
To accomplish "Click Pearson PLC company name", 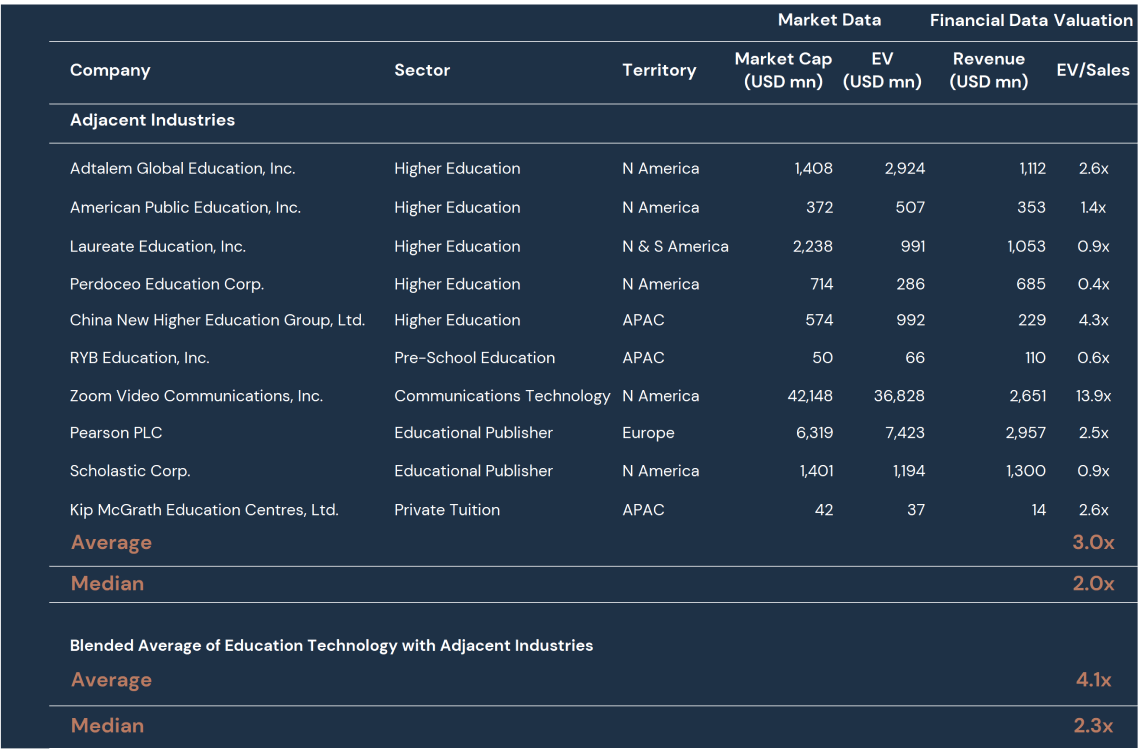I will (x=116, y=433).
